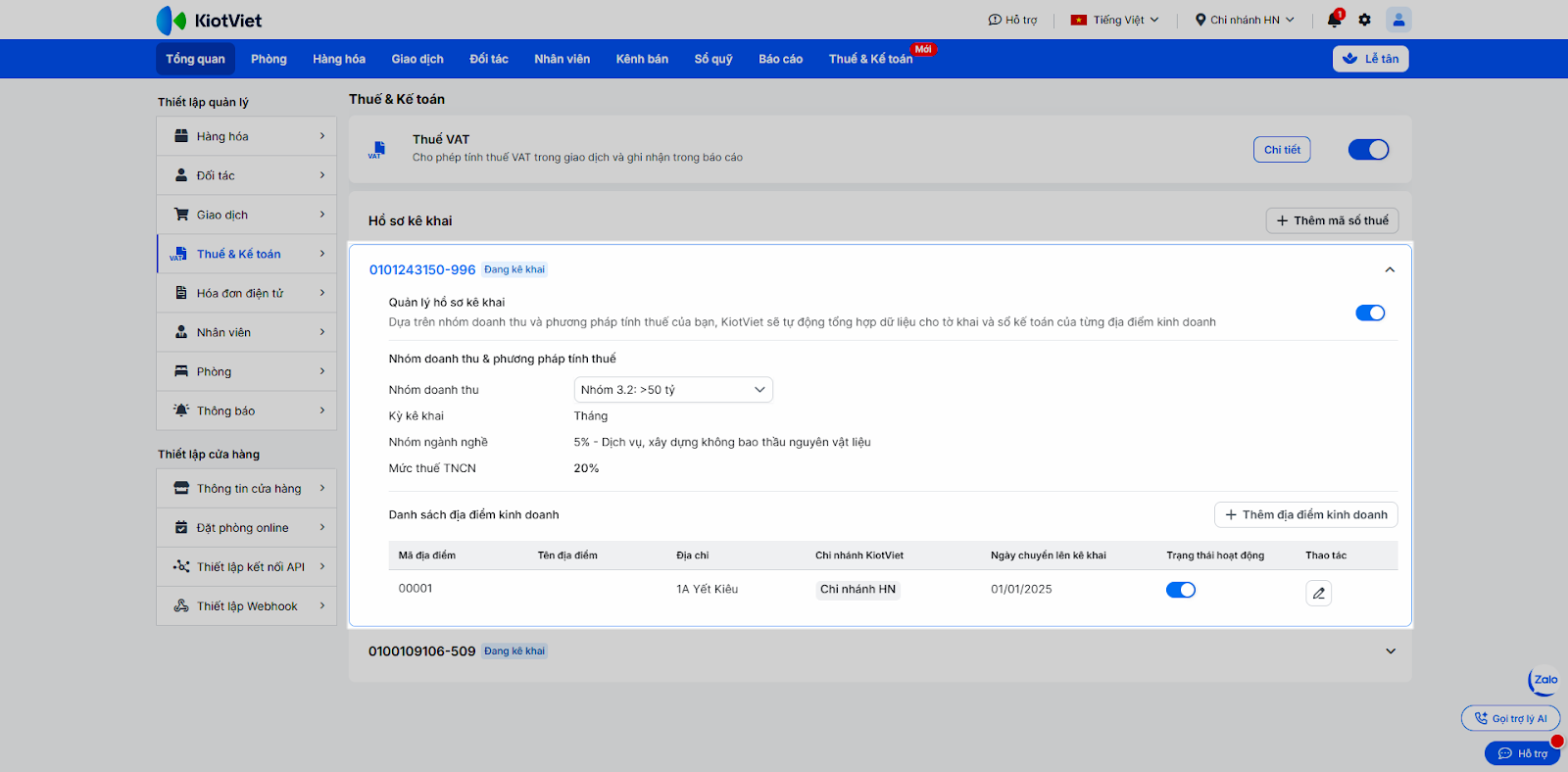Open the notifications bell icon
Image resolution: width=1568 pixels, height=772 pixels.
pos(1334,20)
